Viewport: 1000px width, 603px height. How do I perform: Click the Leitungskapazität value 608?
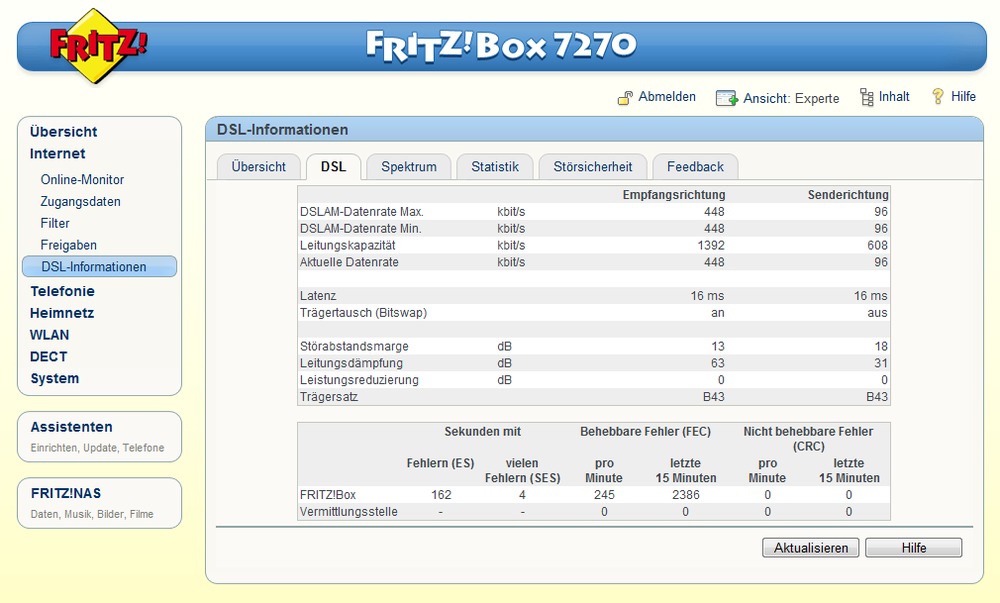tap(878, 245)
